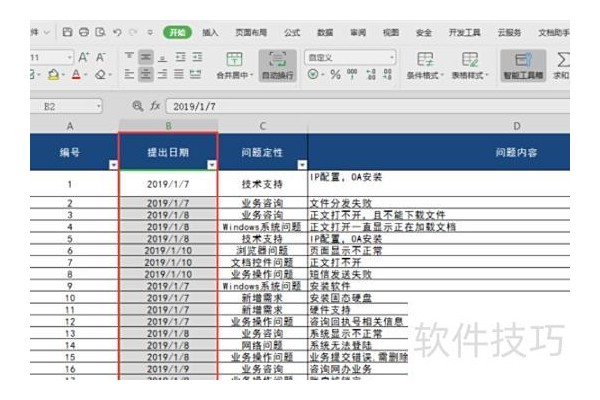Open the 编号 filter dropdown
Viewport: 600px width, 400px height.
point(113,165)
